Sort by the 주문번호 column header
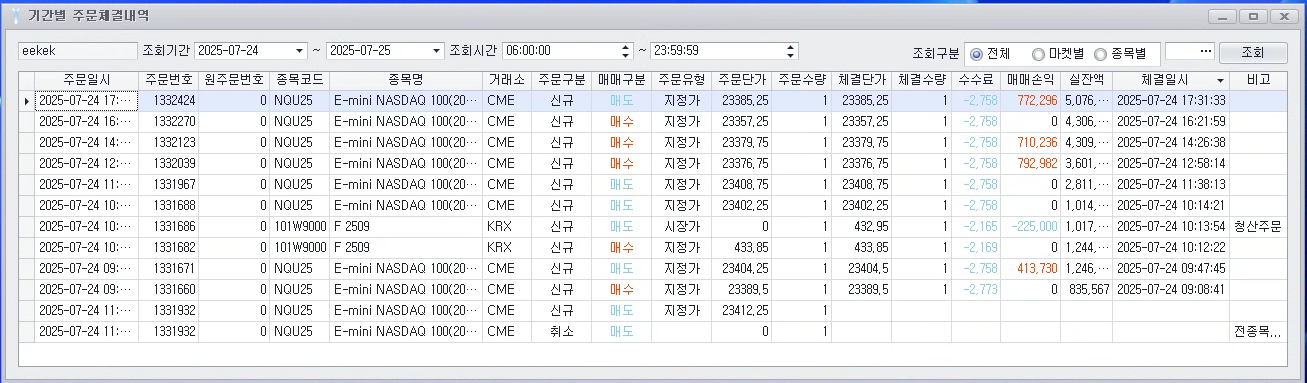 pyautogui.click(x=168, y=80)
